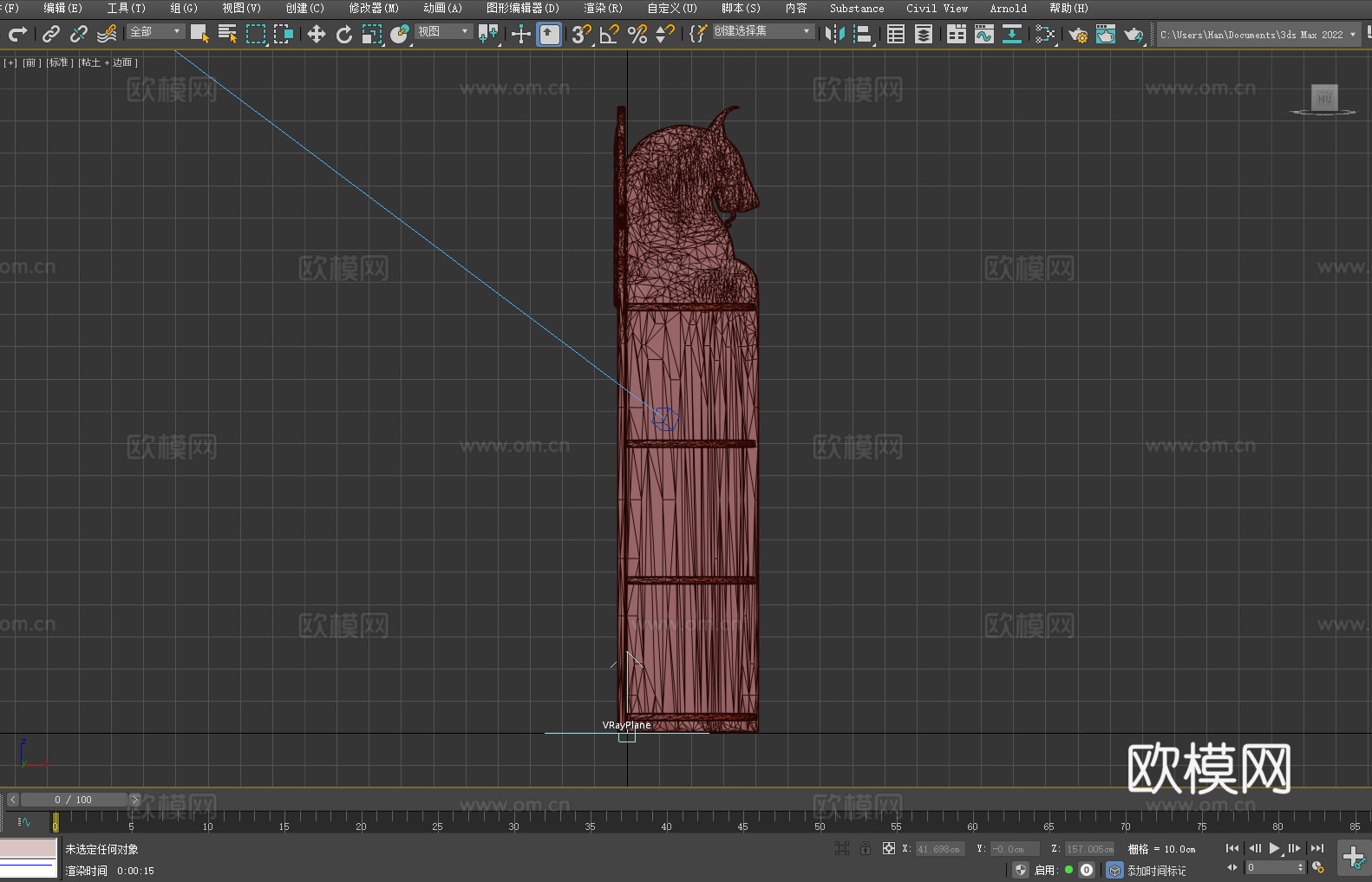Image resolution: width=1372 pixels, height=882 pixels.
Task: Open Render Setup teapot-gear icon
Action: tap(1078, 34)
